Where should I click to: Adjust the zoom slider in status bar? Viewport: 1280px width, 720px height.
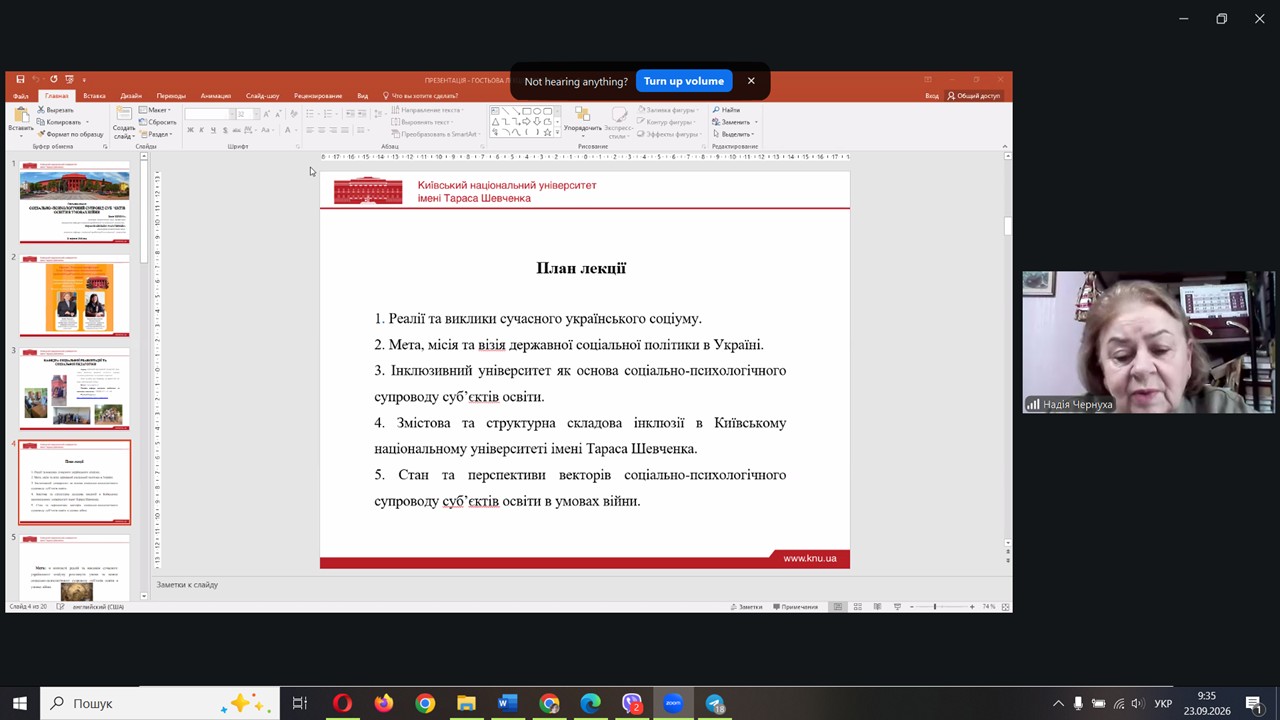[x=935, y=607]
